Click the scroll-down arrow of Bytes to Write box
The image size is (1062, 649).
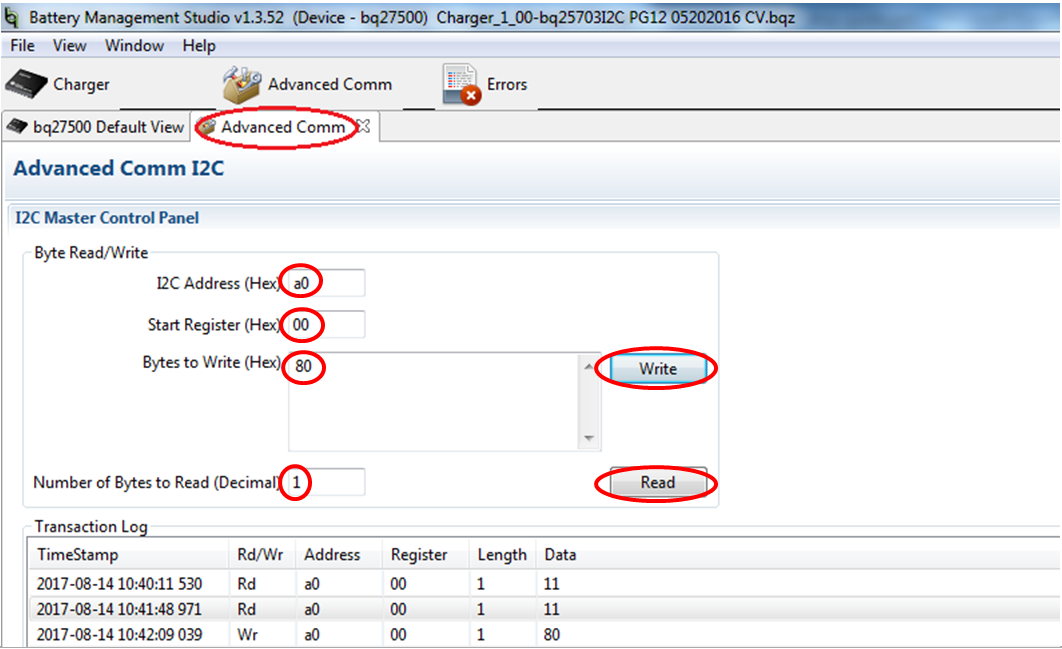586,436
